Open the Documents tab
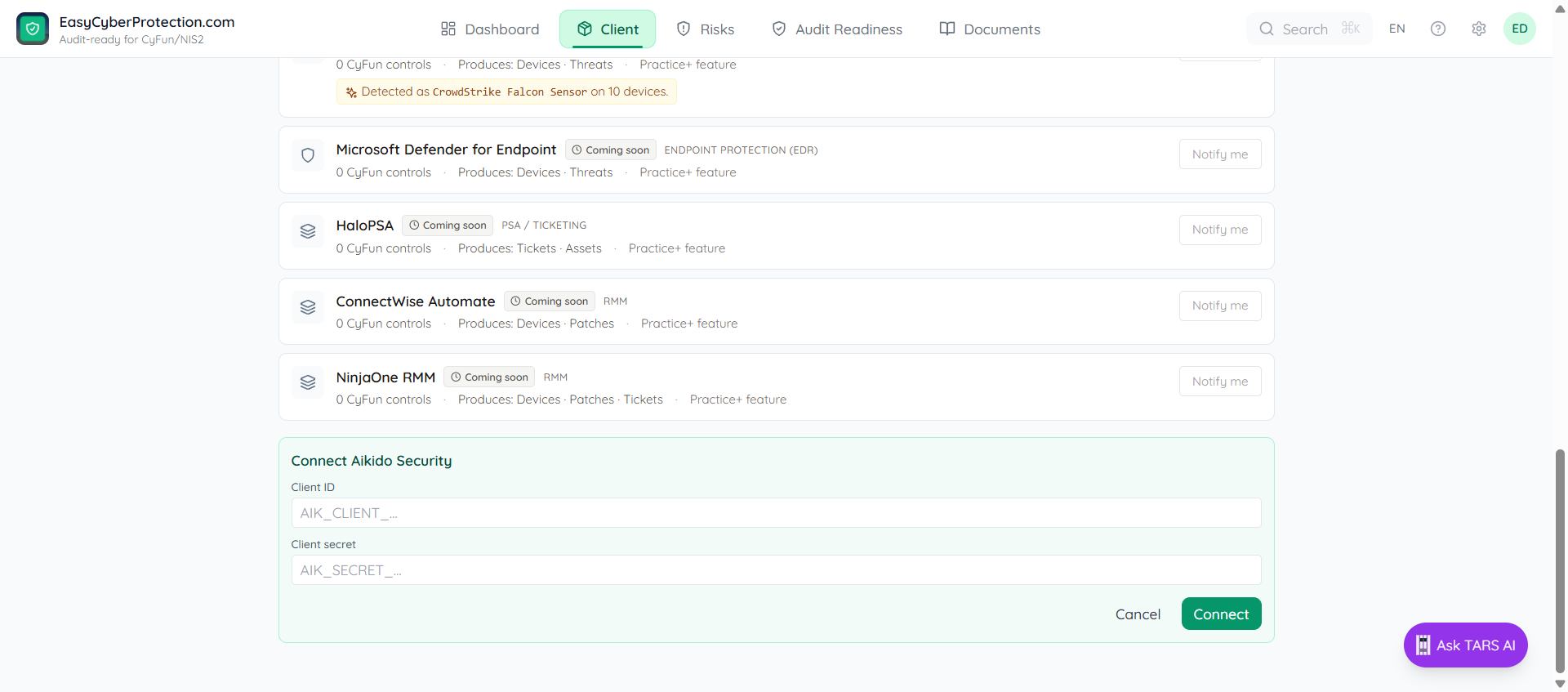 click(990, 29)
